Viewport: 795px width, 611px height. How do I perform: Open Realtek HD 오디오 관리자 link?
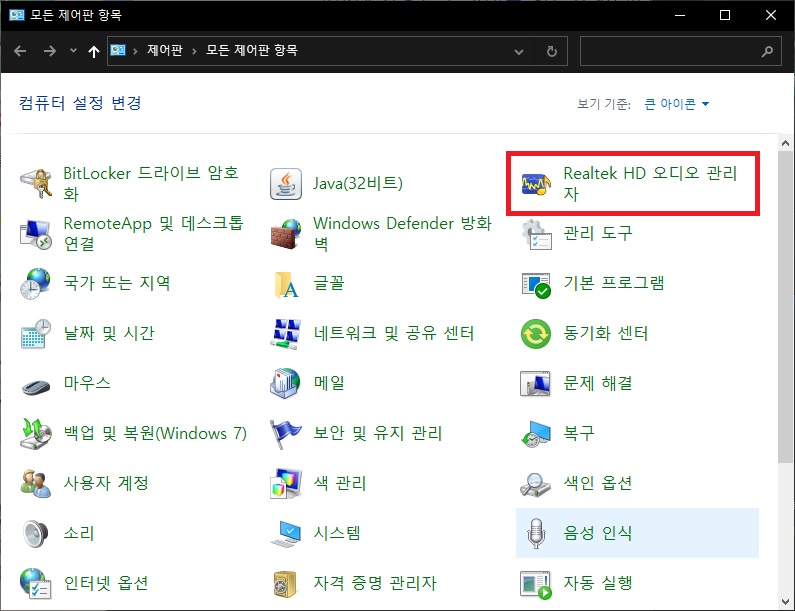pos(651,184)
